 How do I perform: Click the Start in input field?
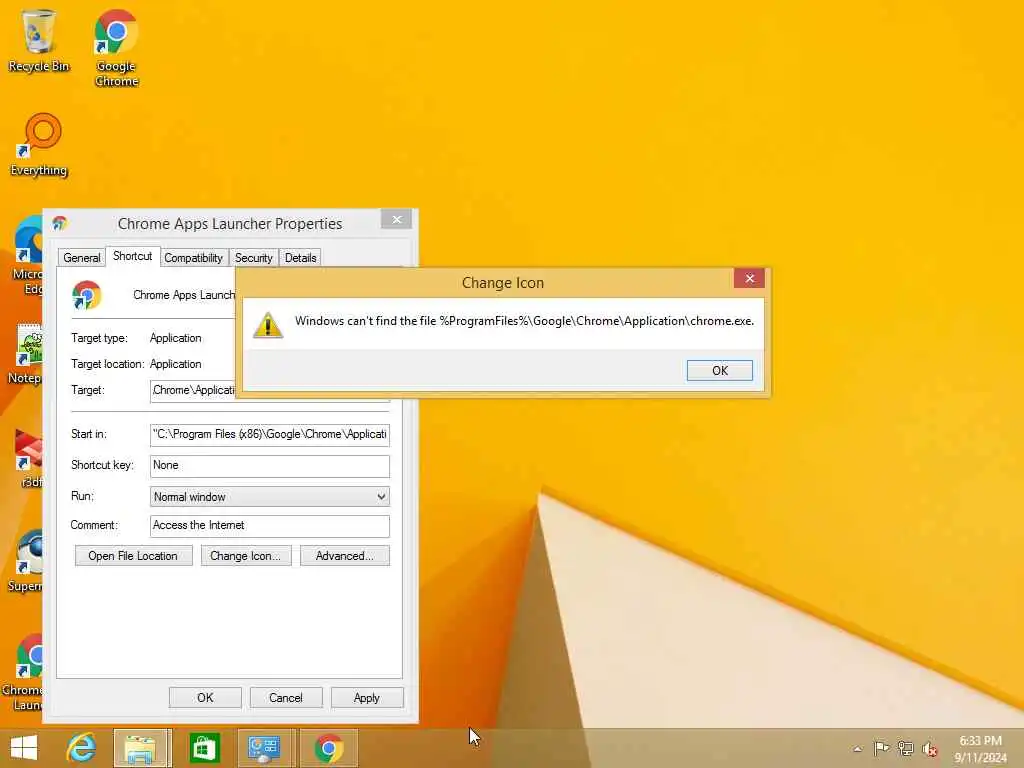coord(270,434)
